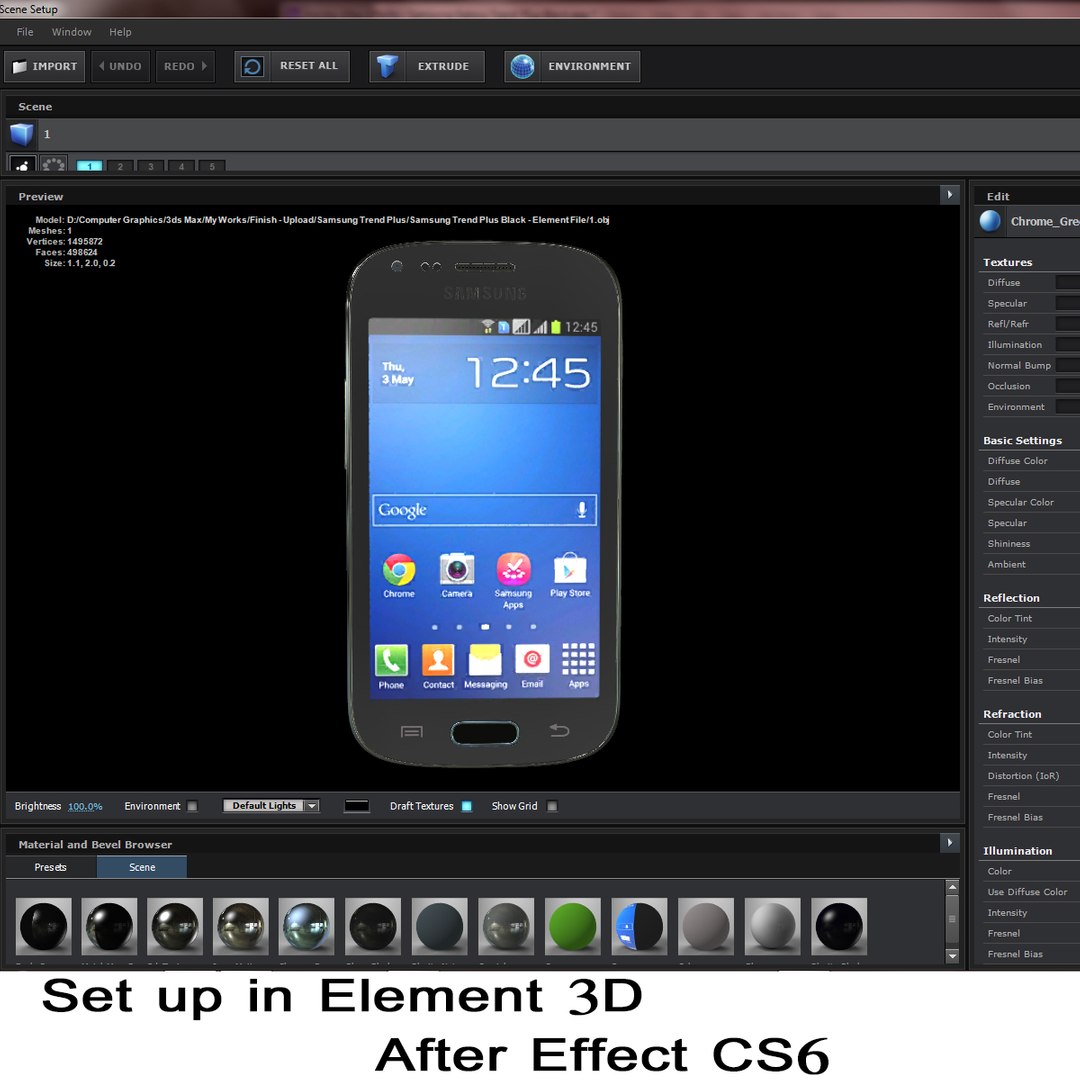Select the fourth bronze-tinted chrome material sphere
The height and width of the screenshot is (1080, 1080).
coord(240,926)
